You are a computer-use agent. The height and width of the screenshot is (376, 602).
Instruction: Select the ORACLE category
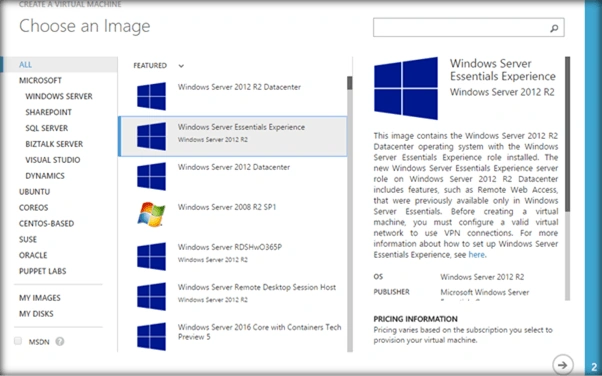pyautogui.click(x=33, y=255)
